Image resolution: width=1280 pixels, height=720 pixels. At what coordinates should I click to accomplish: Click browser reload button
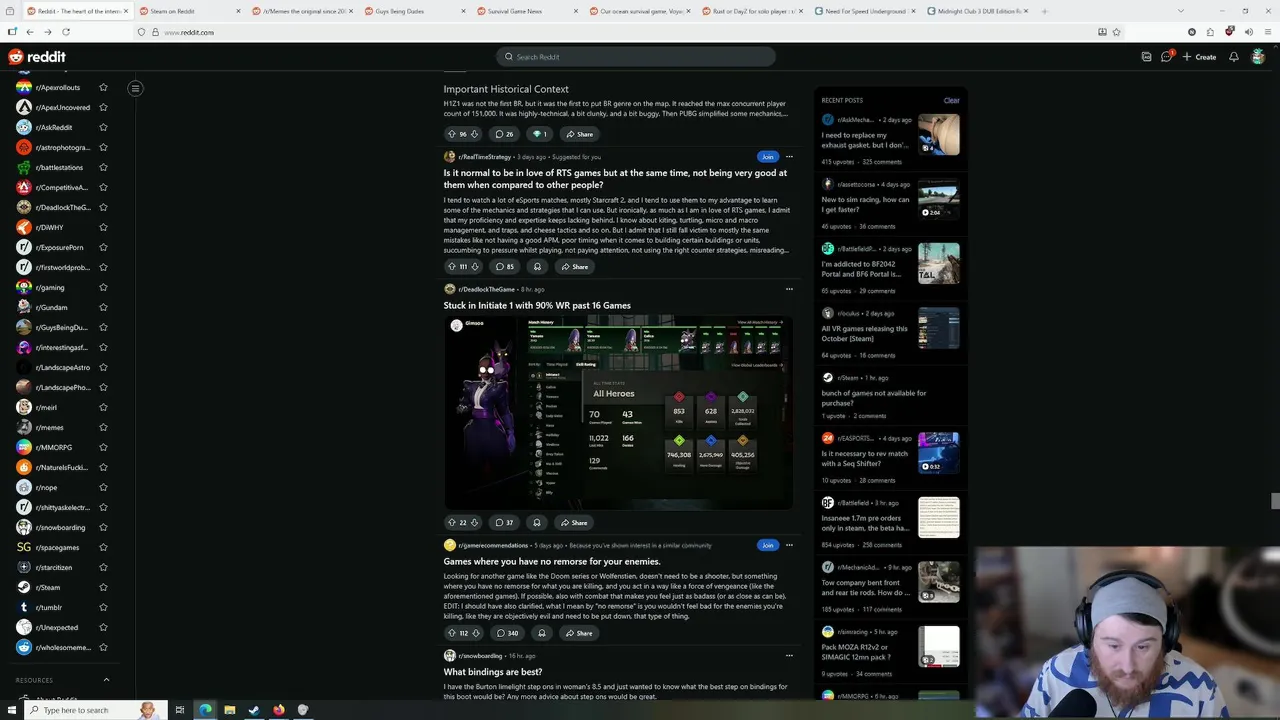[x=65, y=32]
